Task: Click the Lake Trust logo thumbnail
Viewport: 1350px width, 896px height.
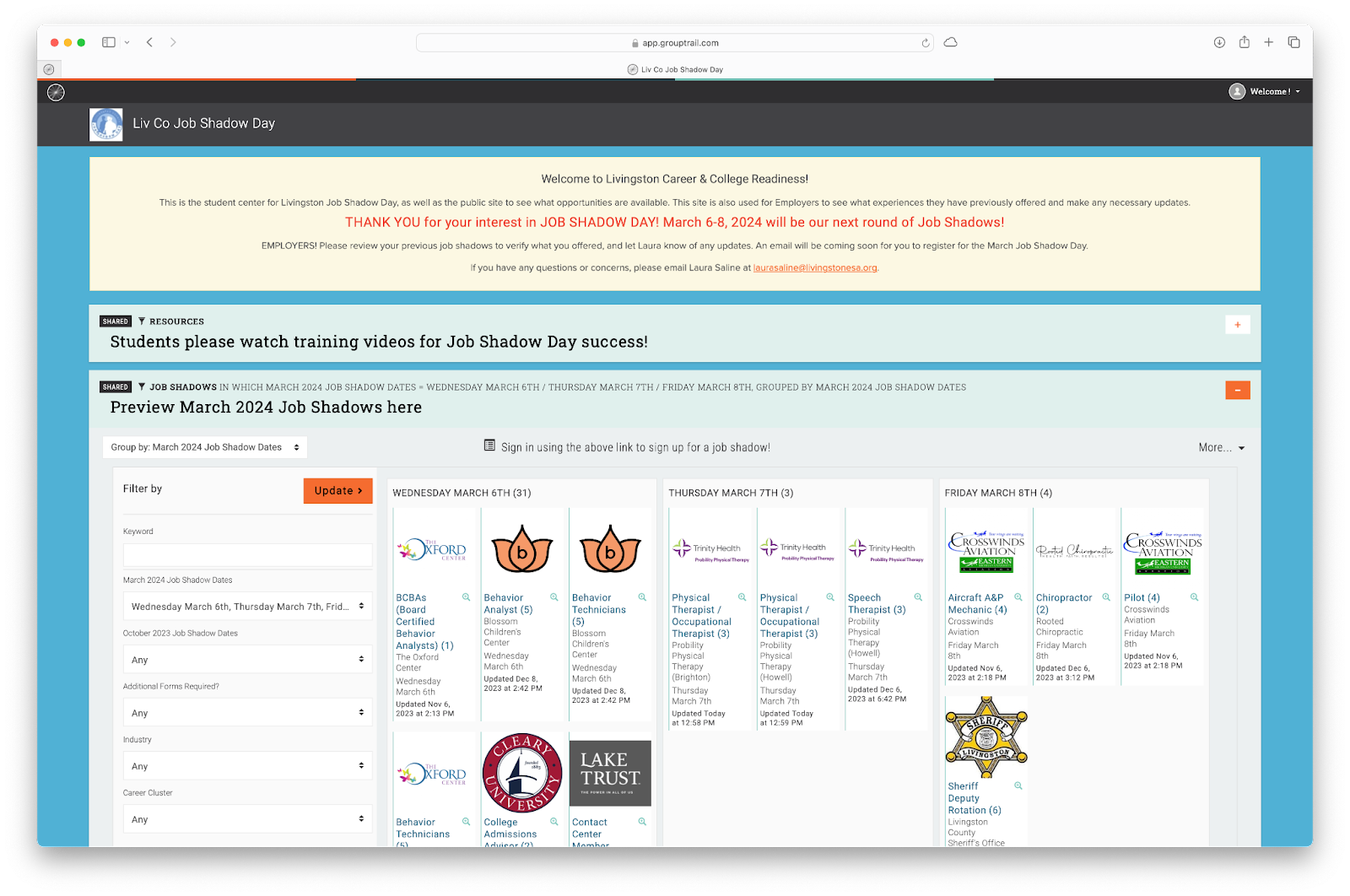Action: [610, 773]
